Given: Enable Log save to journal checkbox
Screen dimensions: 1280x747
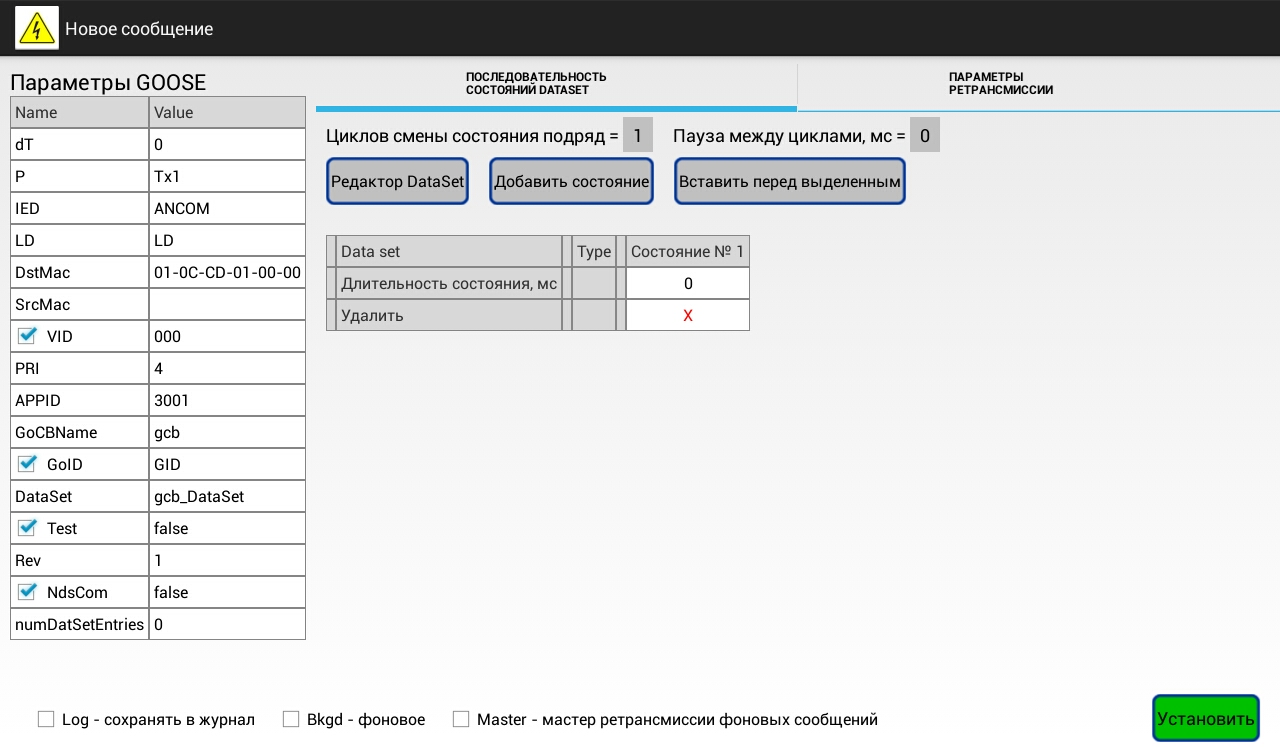Looking at the screenshot, I should tap(46, 719).
